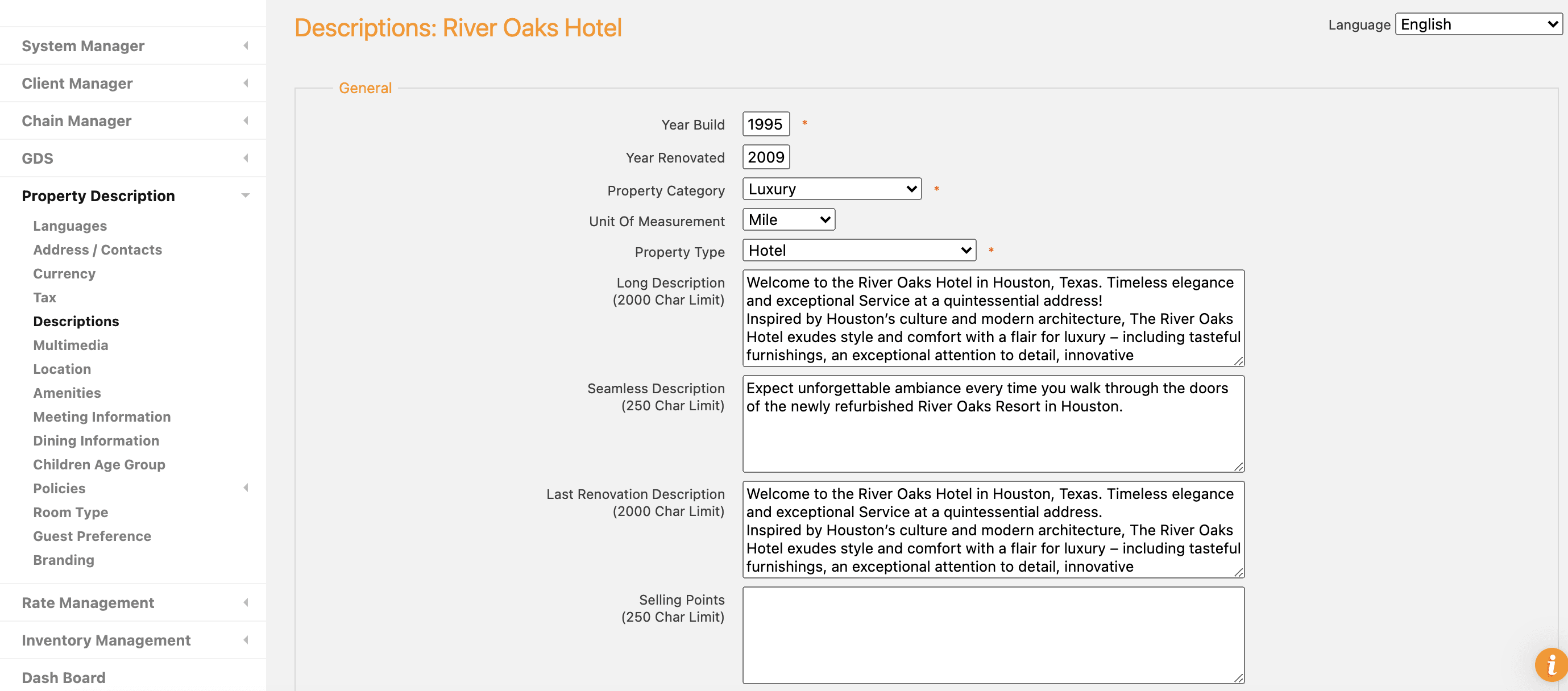Open the Amenities page

[67, 392]
